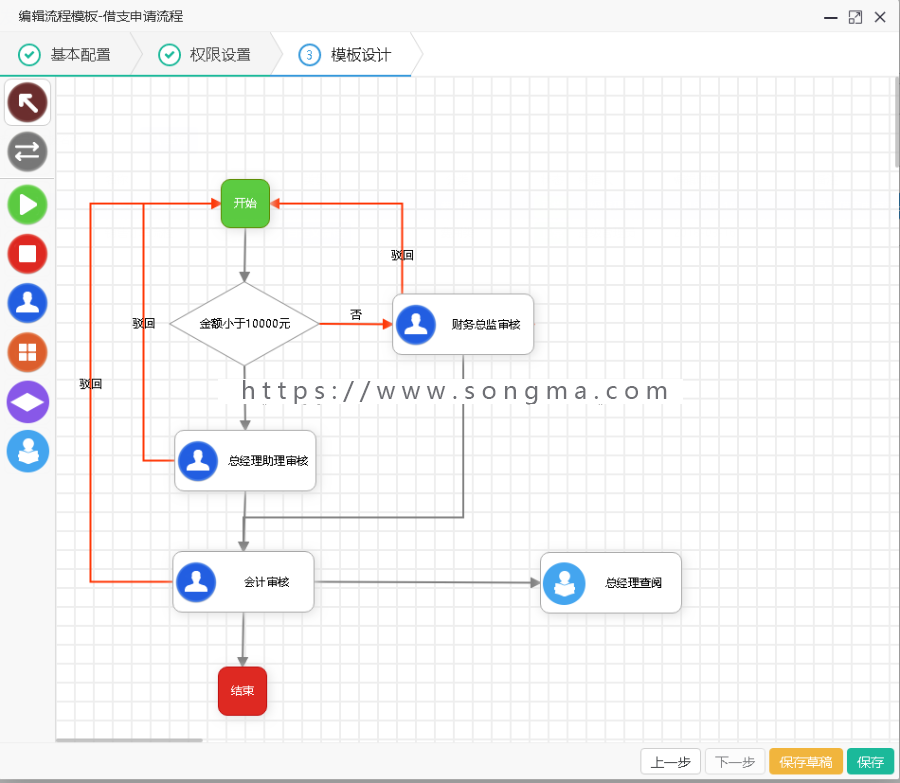Click 保存草稿 save draft button
The image size is (900, 783).
click(806, 762)
